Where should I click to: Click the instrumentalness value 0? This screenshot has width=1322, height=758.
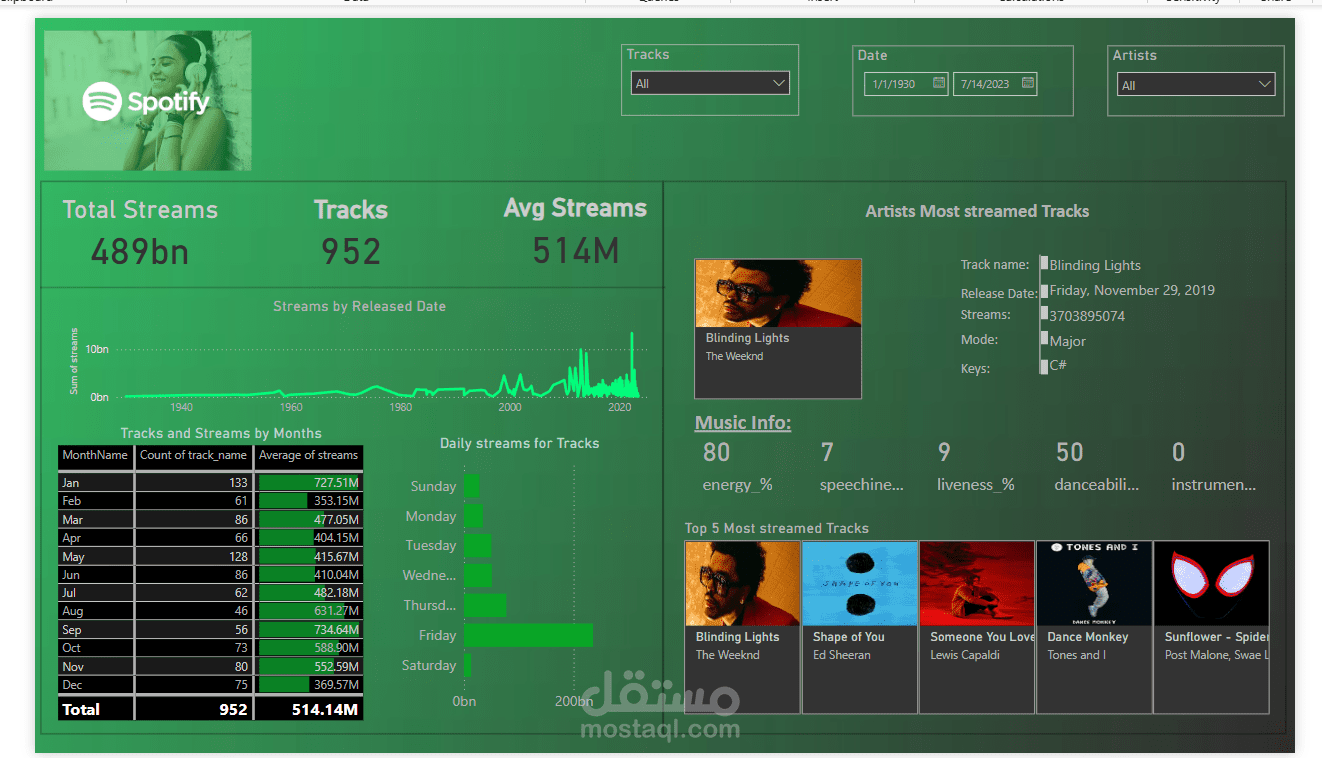[1178, 452]
